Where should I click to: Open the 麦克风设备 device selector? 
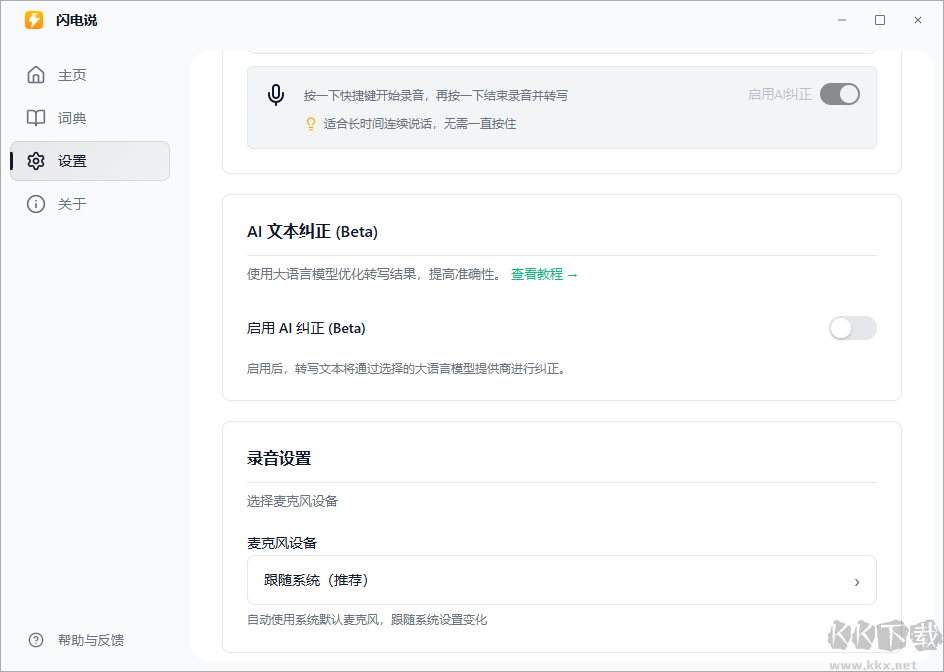pos(560,580)
